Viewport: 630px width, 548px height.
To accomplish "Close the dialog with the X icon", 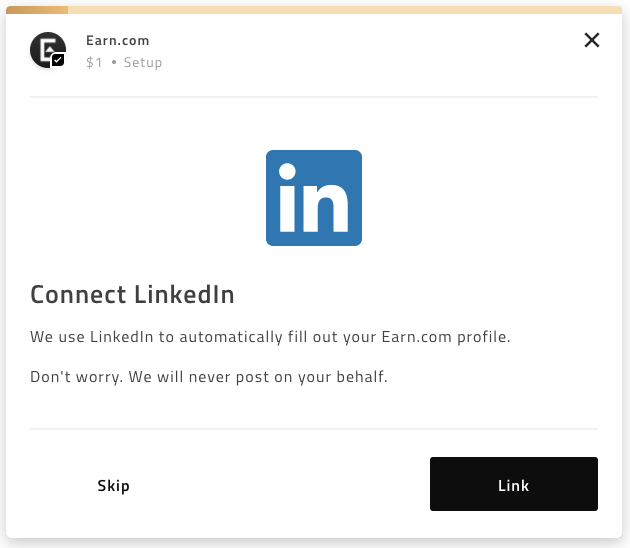I will tap(591, 40).
